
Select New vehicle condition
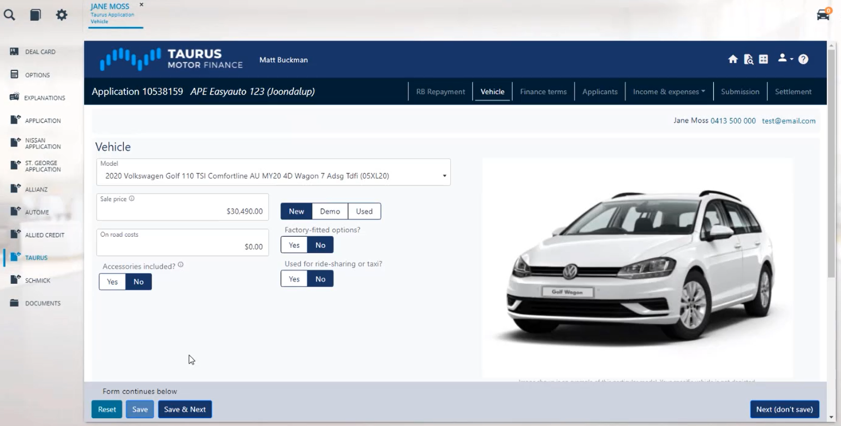(x=296, y=211)
